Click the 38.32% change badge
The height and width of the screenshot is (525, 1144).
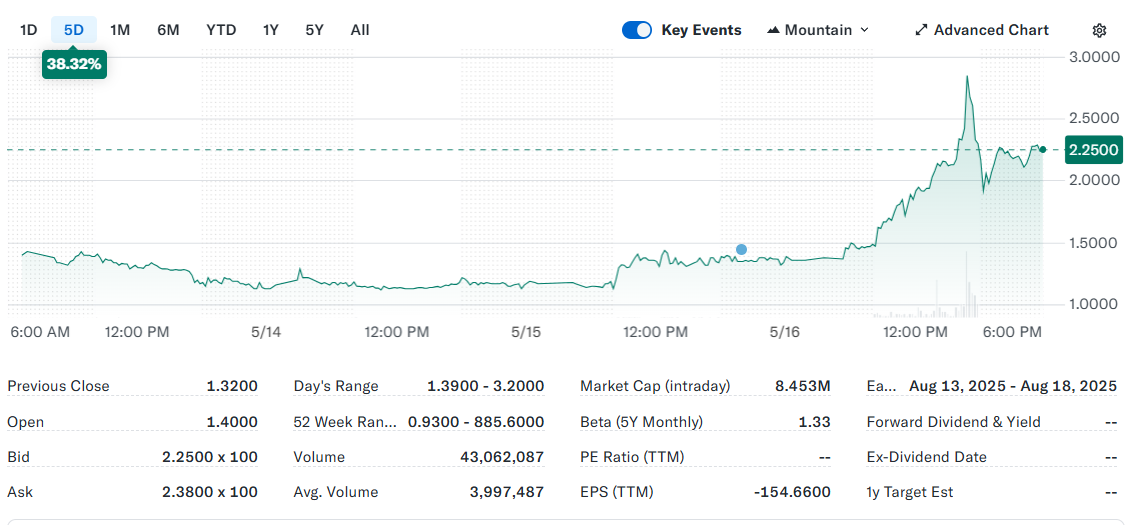[74, 64]
